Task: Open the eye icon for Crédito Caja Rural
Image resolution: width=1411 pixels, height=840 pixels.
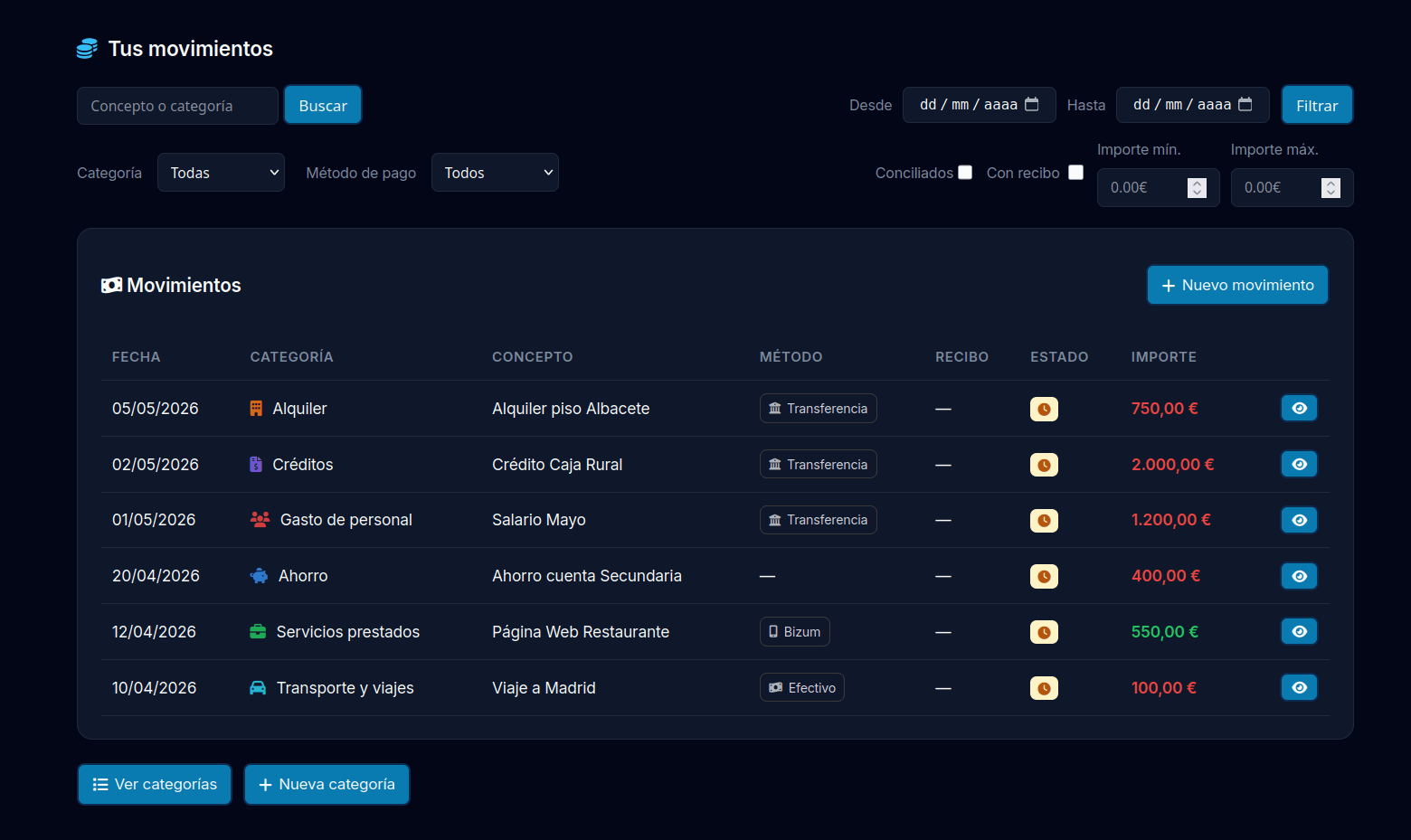Action: click(x=1299, y=465)
